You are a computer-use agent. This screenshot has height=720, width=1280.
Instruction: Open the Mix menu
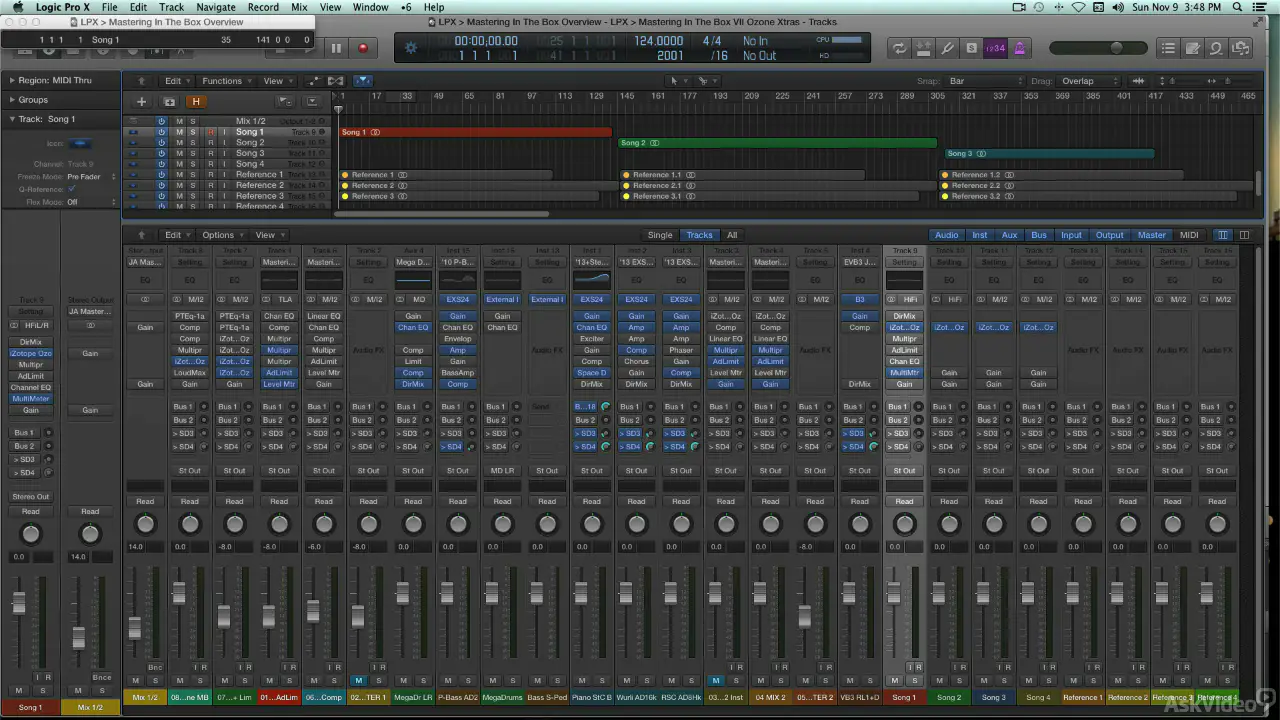pos(299,7)
